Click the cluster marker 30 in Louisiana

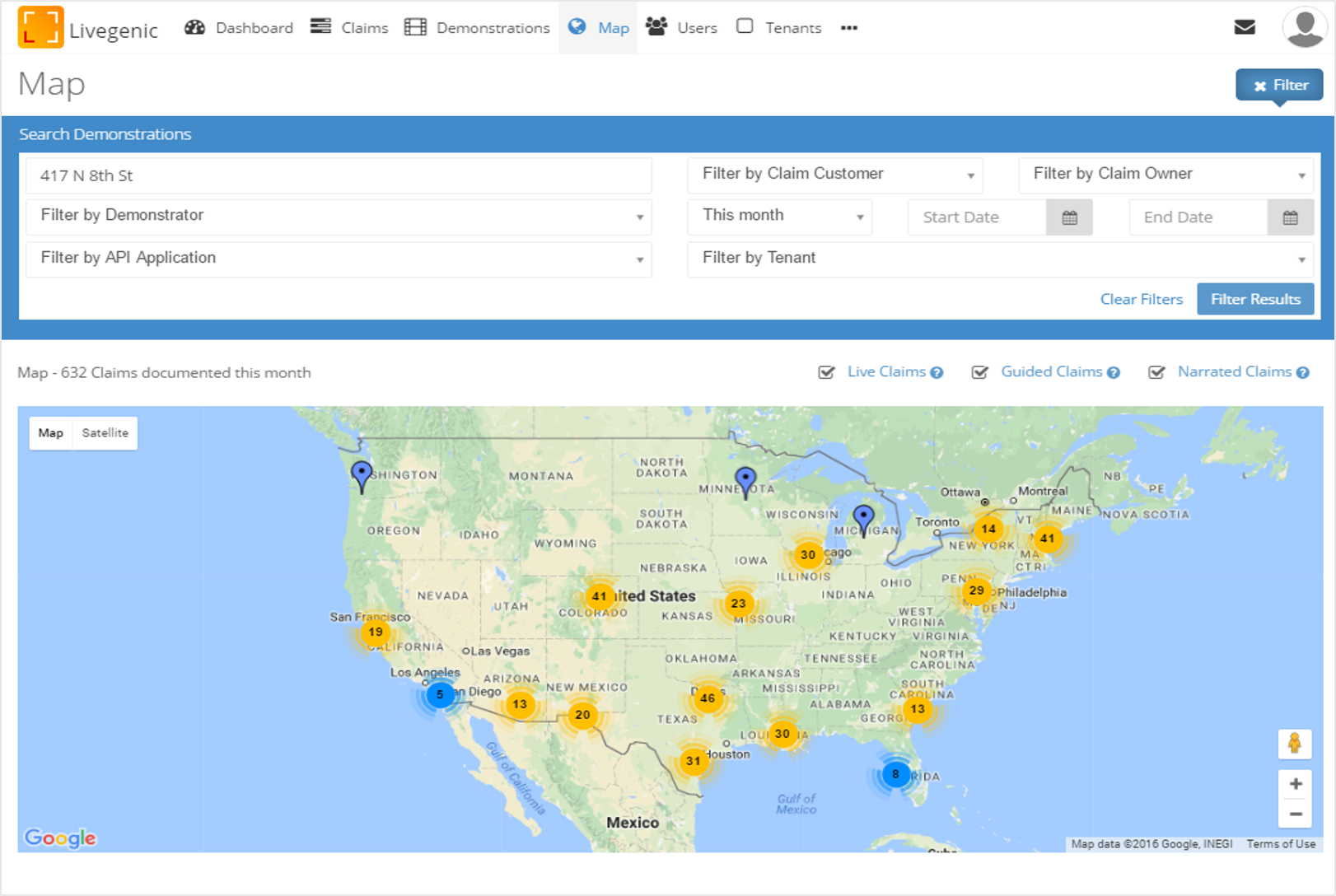point(782,734)
